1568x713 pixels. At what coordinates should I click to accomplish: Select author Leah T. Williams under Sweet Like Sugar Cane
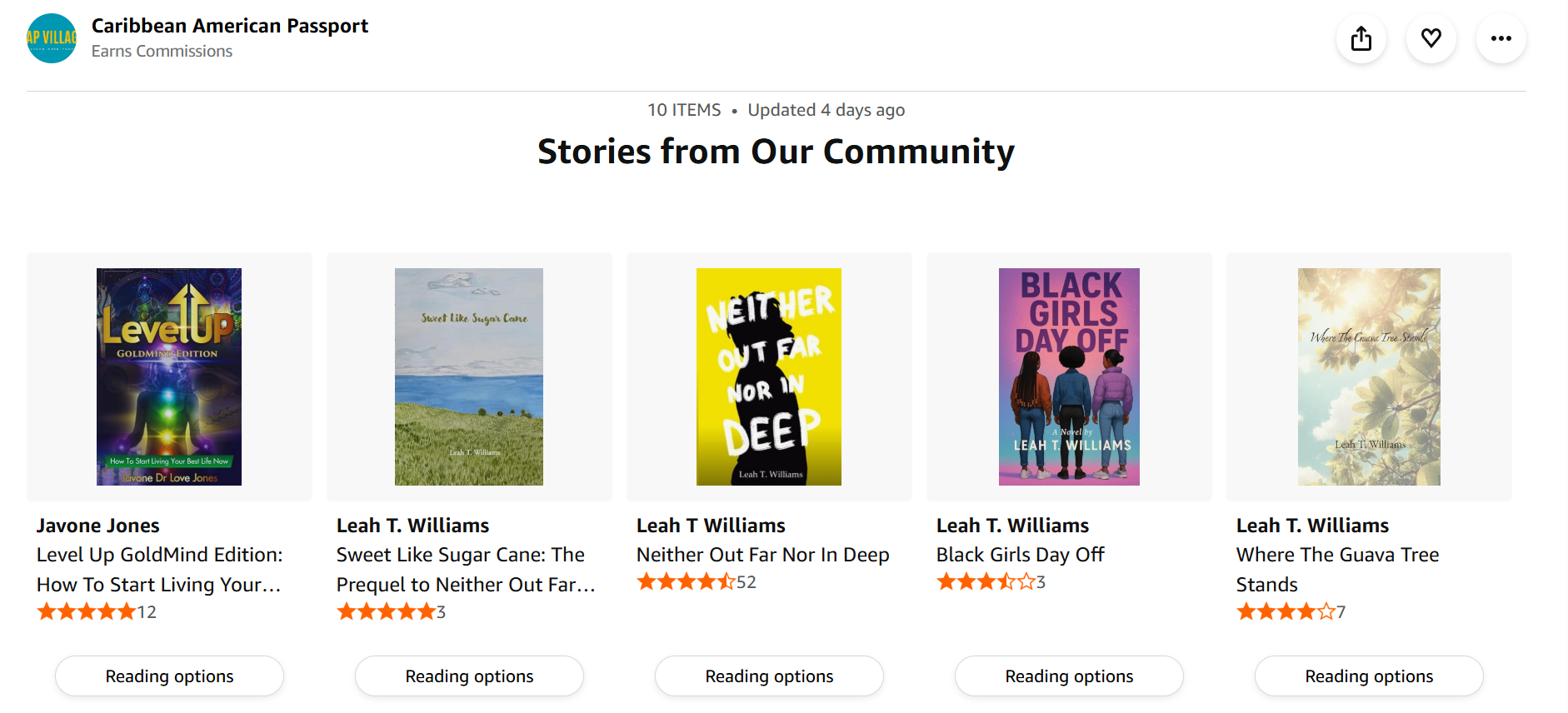412,525
